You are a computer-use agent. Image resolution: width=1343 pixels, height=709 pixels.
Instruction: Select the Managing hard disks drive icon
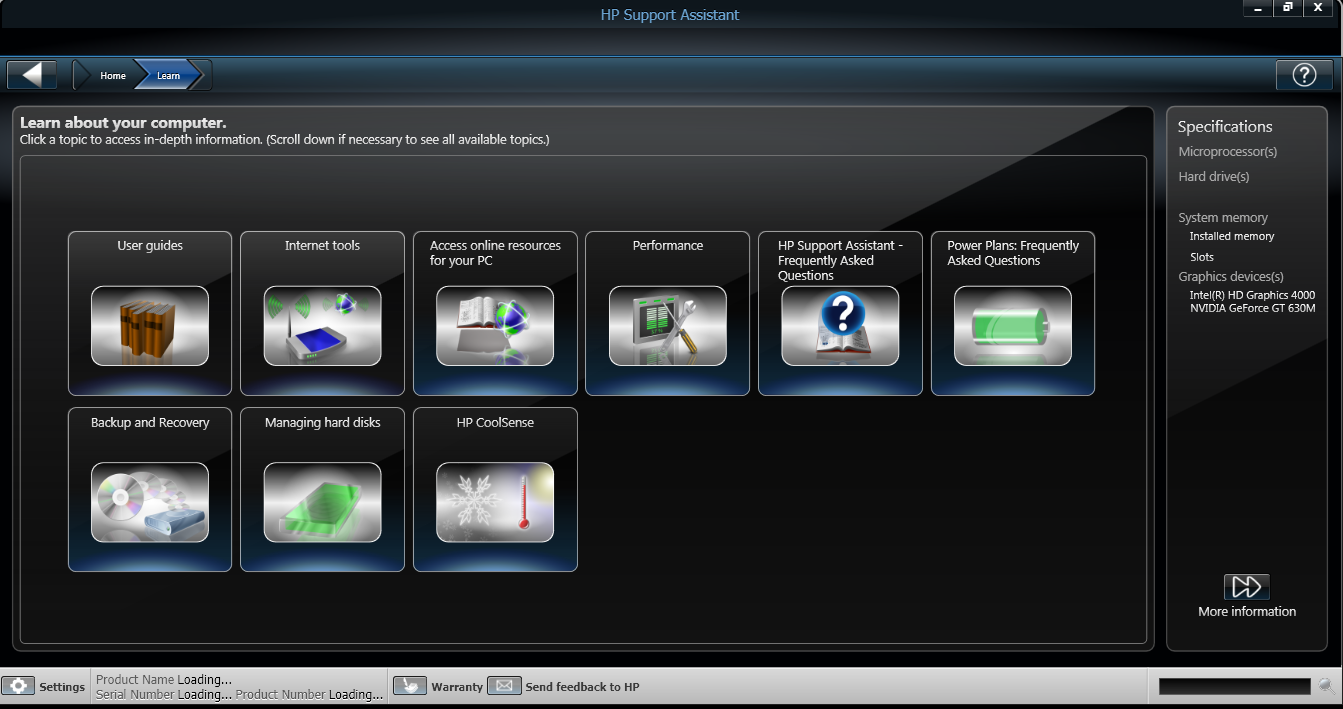[322, 502]
